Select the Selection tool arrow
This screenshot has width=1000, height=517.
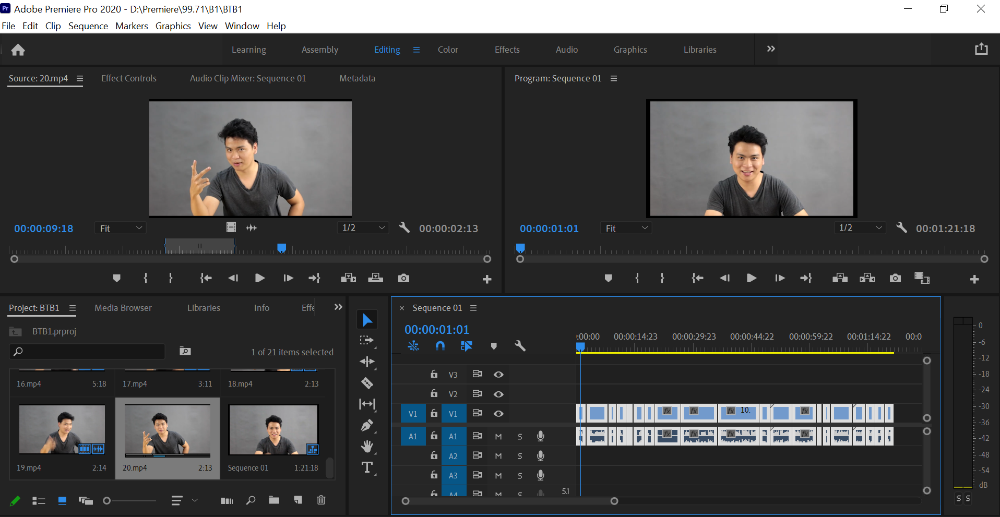pos(367,319)
